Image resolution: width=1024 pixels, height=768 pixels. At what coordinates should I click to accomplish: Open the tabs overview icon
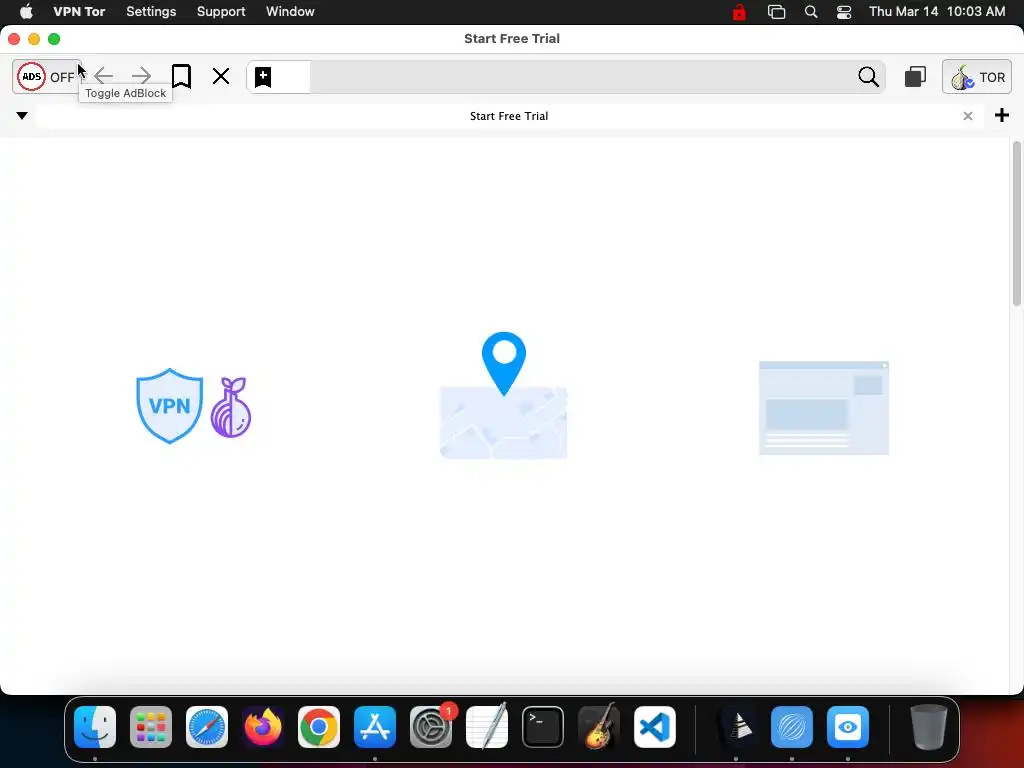(915, 76)
